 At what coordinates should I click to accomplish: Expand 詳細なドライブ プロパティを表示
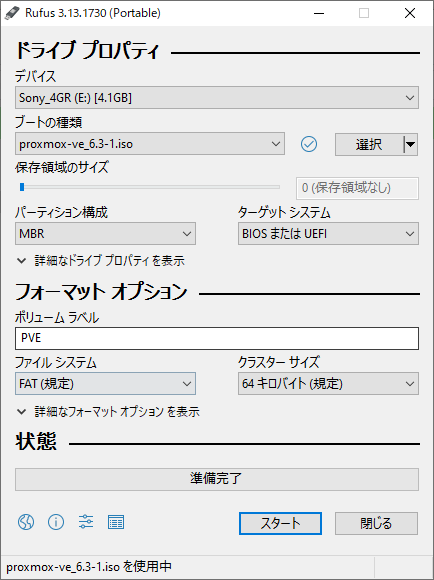pyautogui.click(x=101, y=261)
